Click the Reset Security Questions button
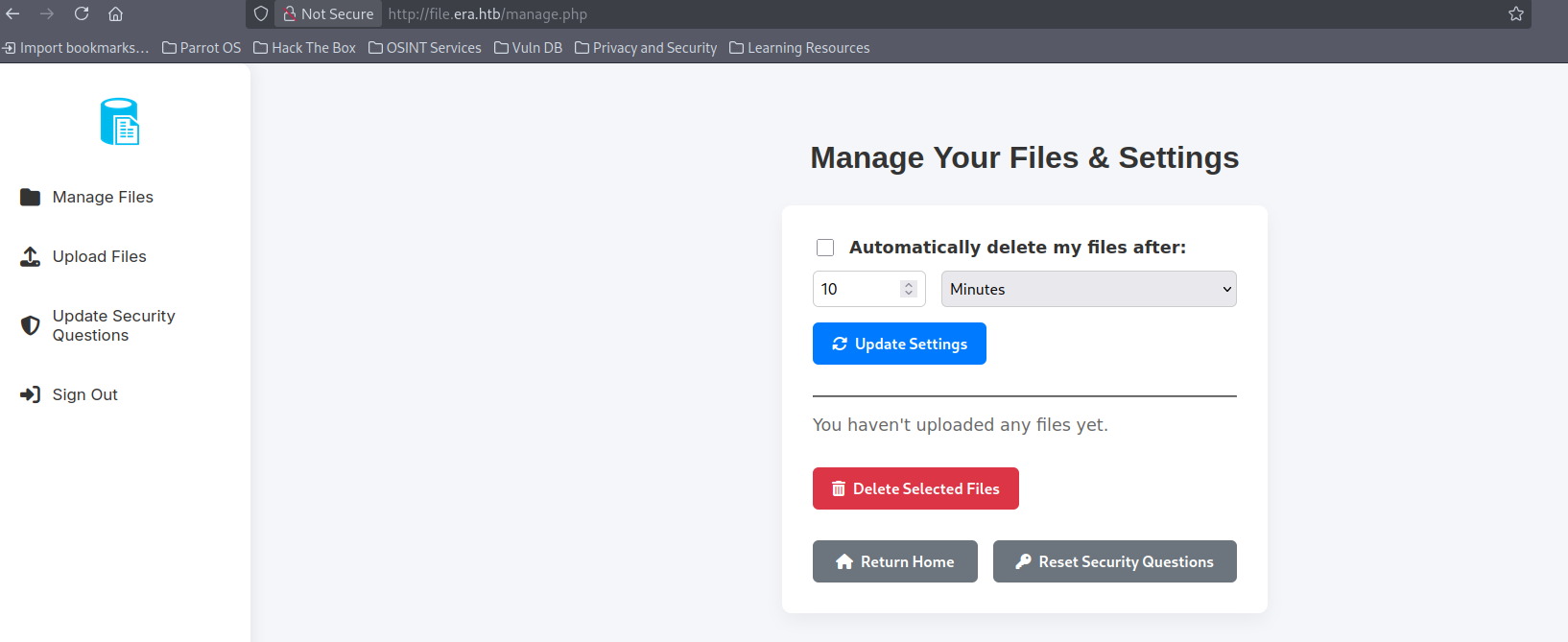This screenshot has height=642, width=1568. (1114, 561)
